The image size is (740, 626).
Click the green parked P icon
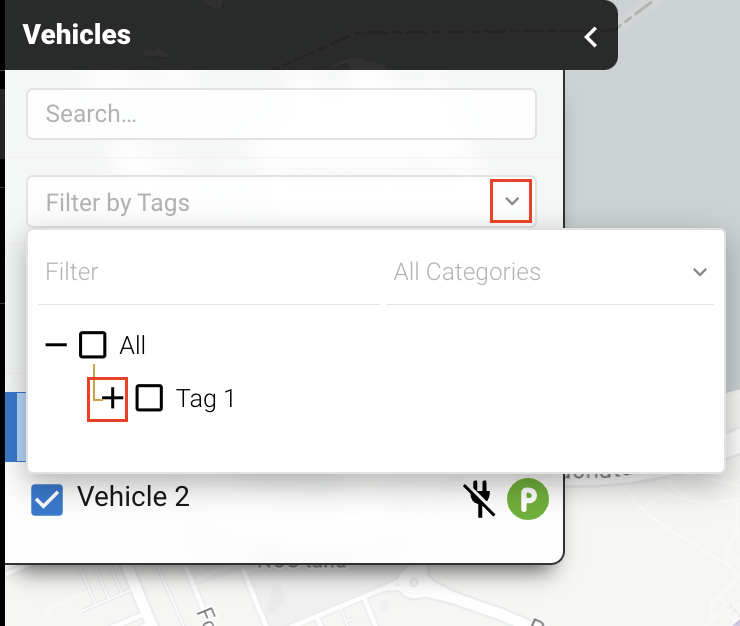click(x=528, y=498)
